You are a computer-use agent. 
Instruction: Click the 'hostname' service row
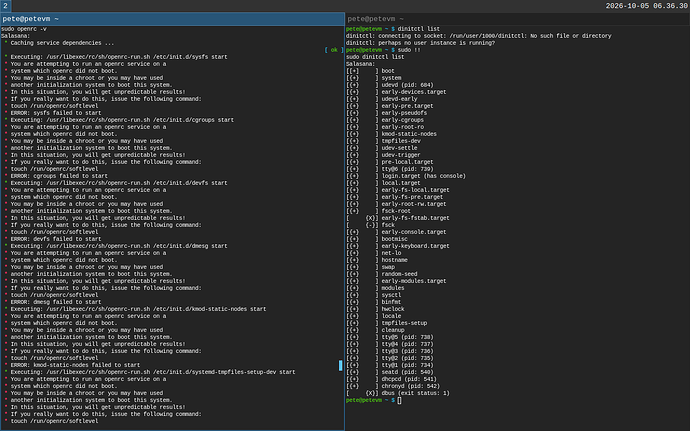tap(377, 260)
